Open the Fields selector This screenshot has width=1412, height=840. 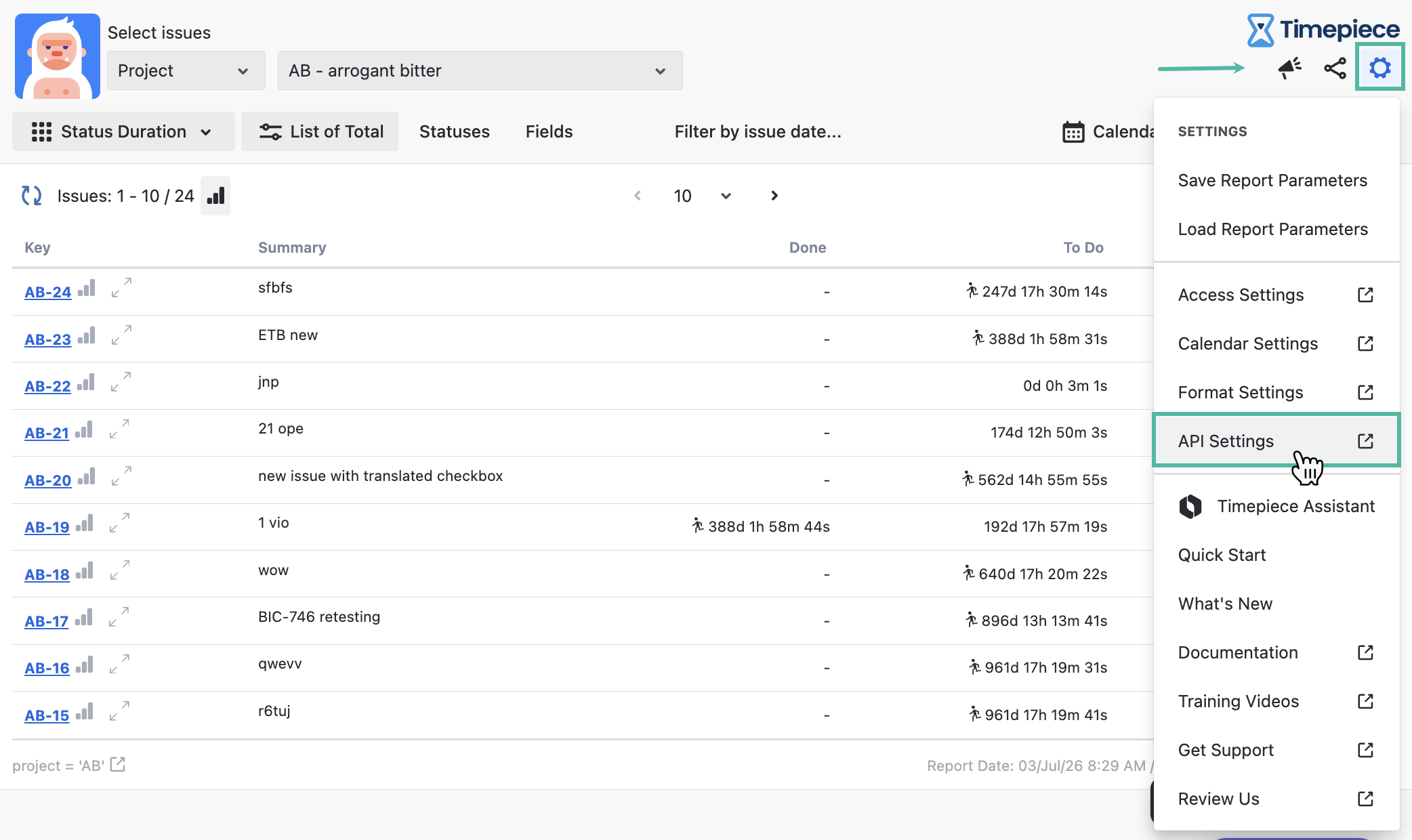549,131
